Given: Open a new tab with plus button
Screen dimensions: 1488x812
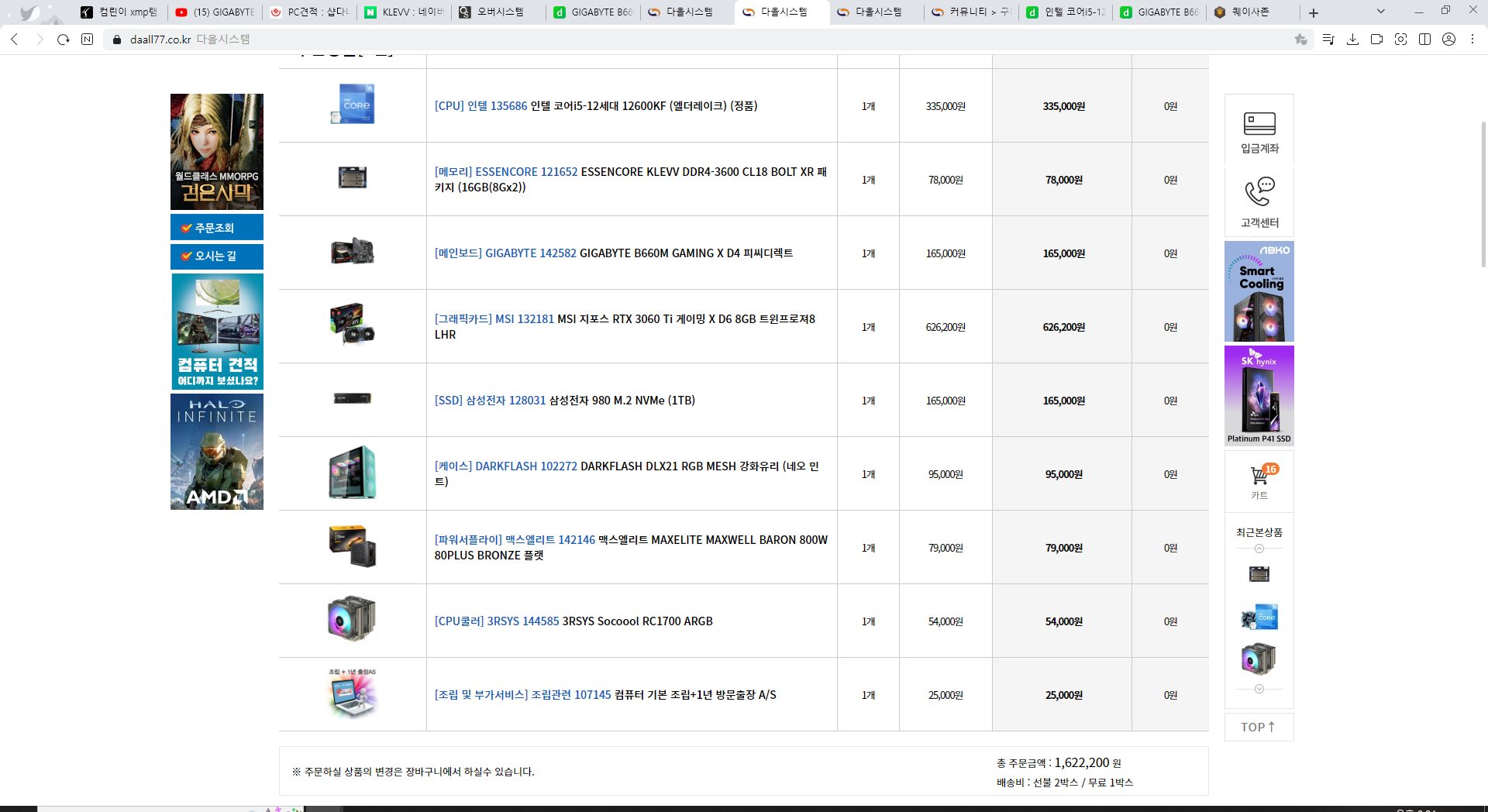Looking at the screenshot, I should [1313, 12].
